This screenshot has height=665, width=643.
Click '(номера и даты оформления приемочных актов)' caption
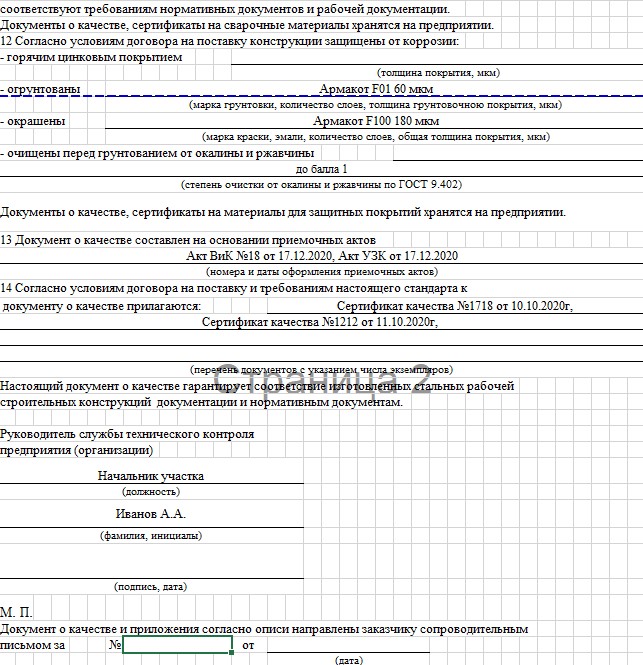(x=322, y=271)
